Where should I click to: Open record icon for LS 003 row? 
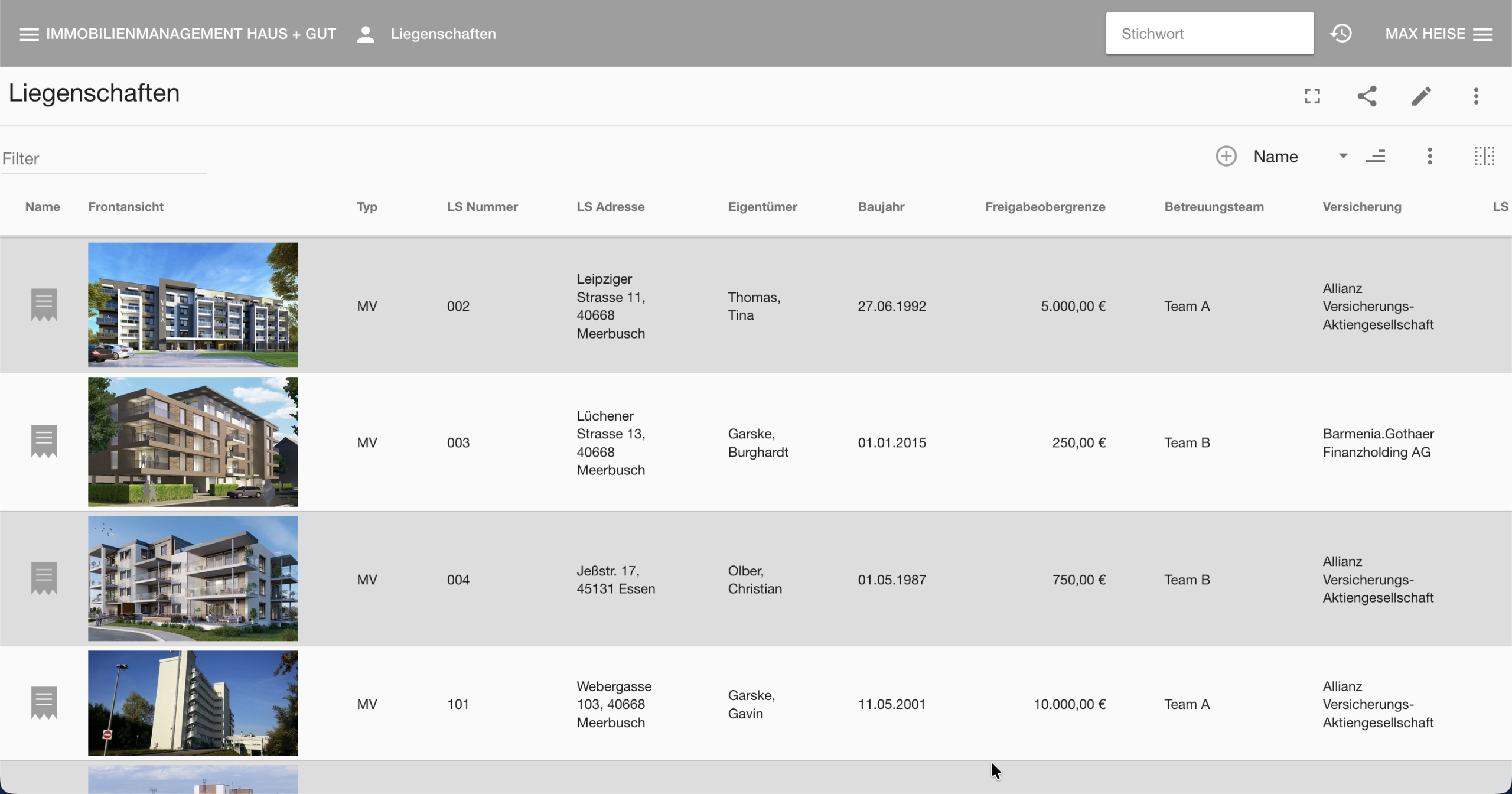pyautogui.click(x=44, y=442)
